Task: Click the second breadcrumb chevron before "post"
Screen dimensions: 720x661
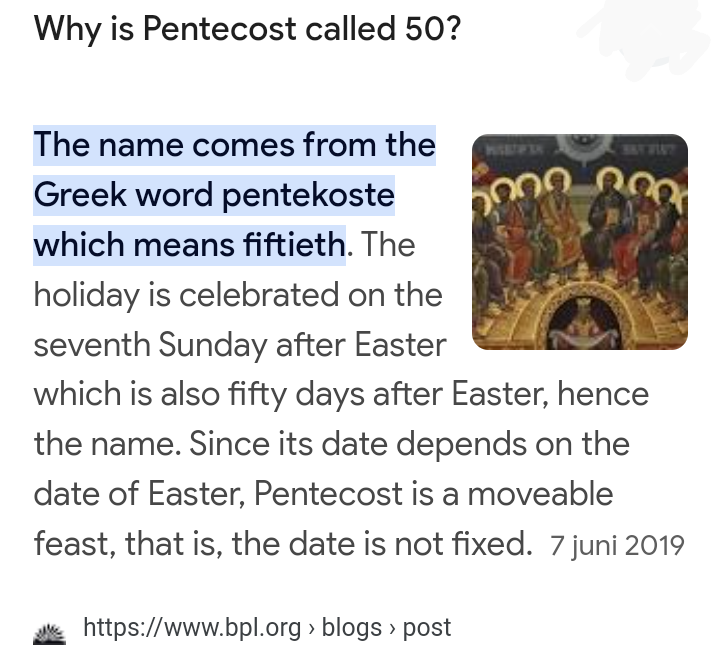Action: [392, 628]
